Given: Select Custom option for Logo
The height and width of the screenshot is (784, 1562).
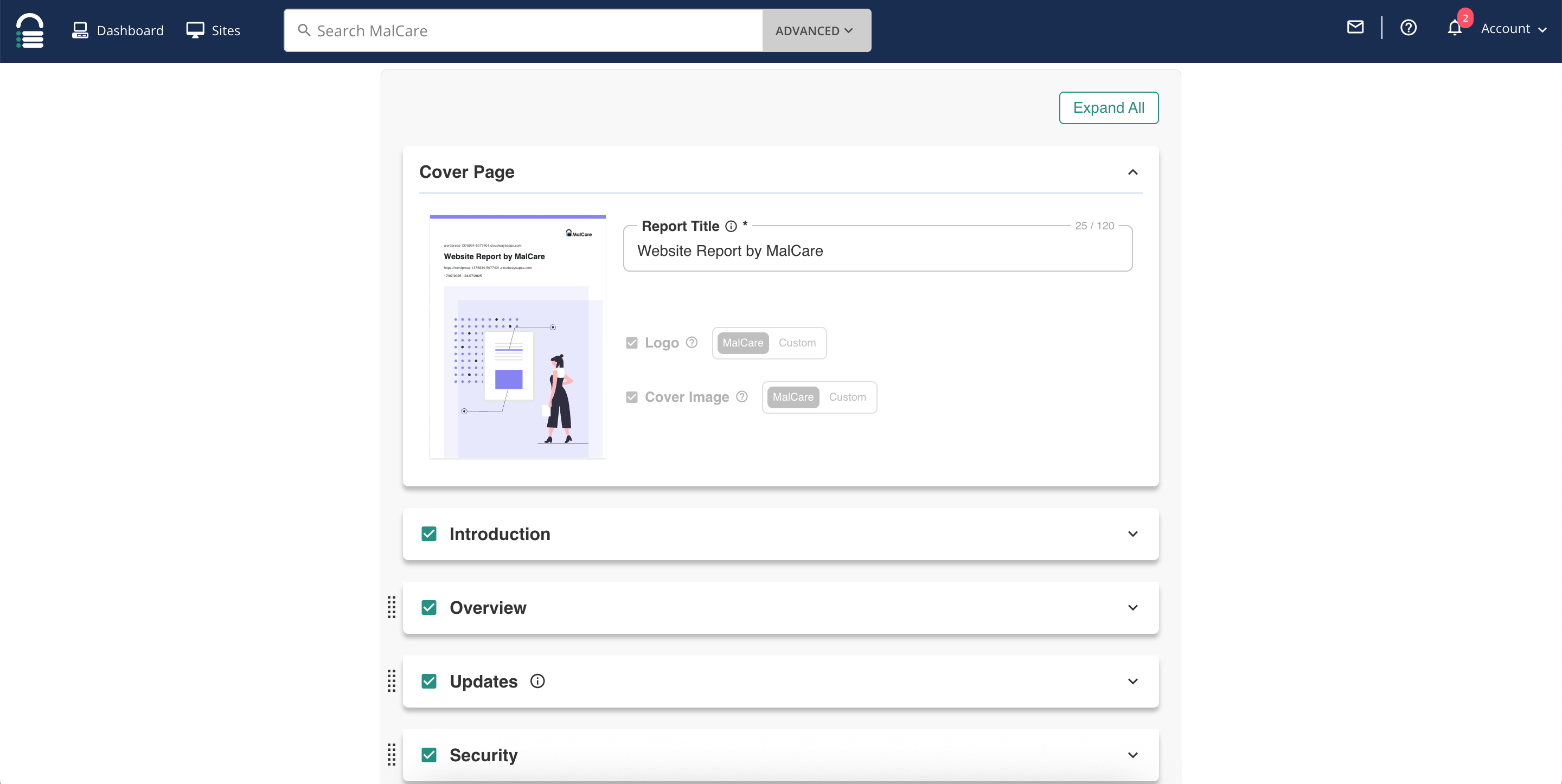Looking at the screenshot, I should [797, 343].
